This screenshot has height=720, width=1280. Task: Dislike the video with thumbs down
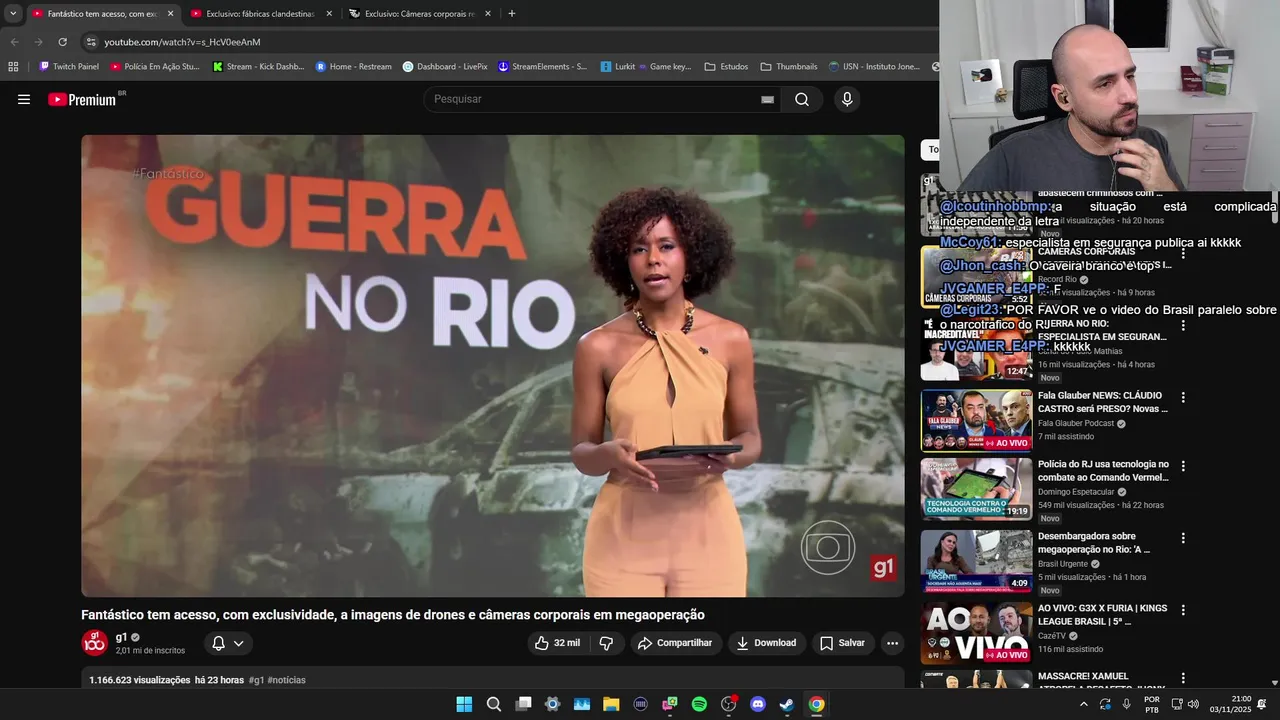tap(606, 643)
